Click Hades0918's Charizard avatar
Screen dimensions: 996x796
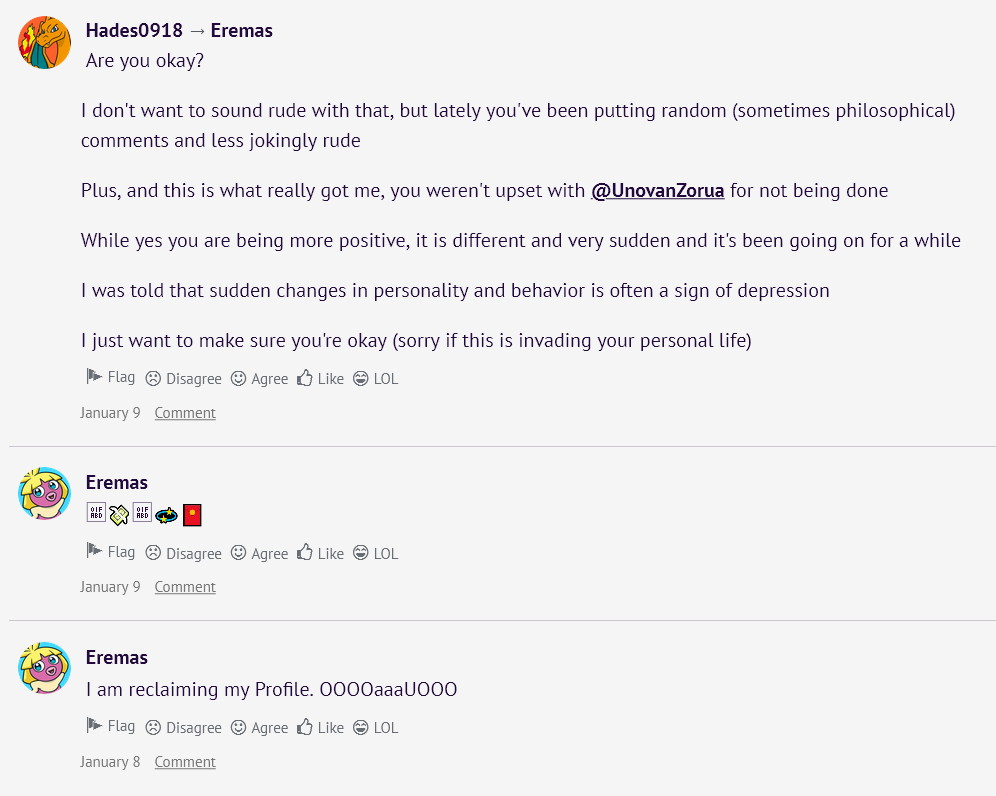click(x=45, y=42)
